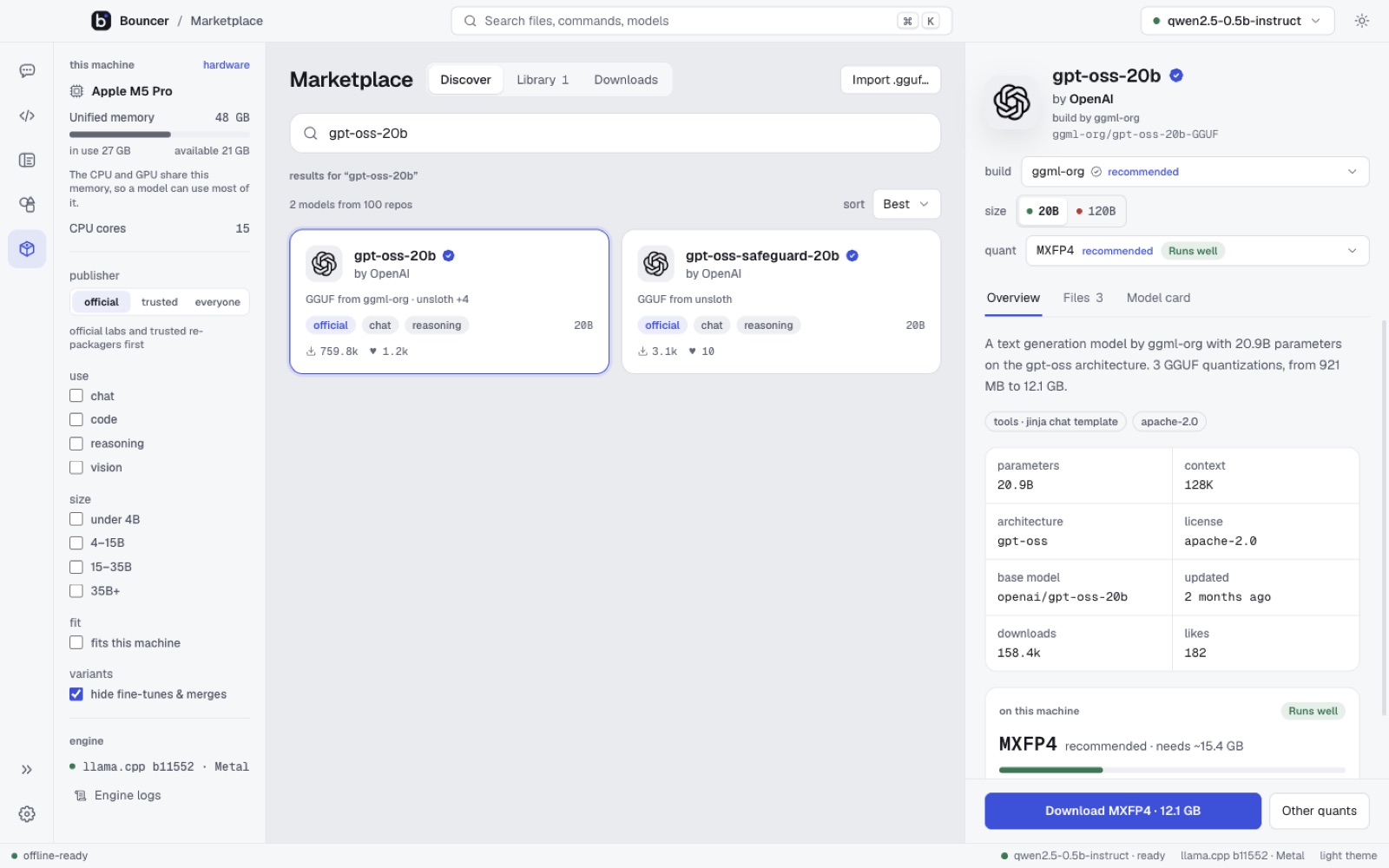
Task: Click the verified badge beside detail panel title
Action: pos(1176,76)
